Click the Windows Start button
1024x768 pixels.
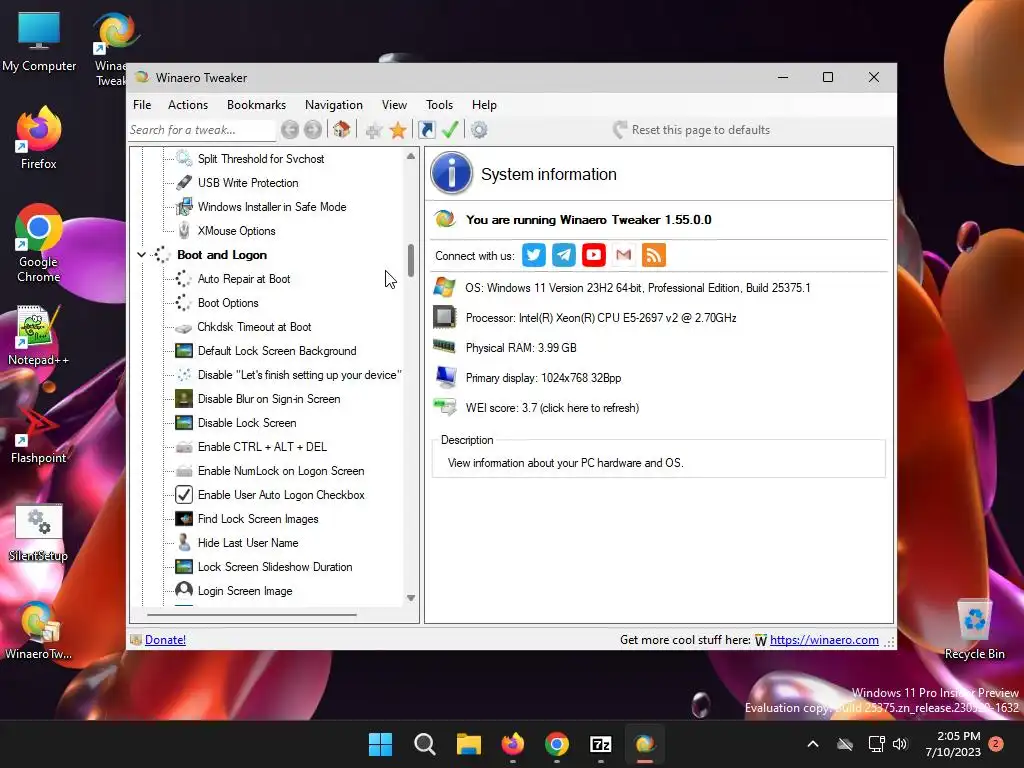point(380,744)
